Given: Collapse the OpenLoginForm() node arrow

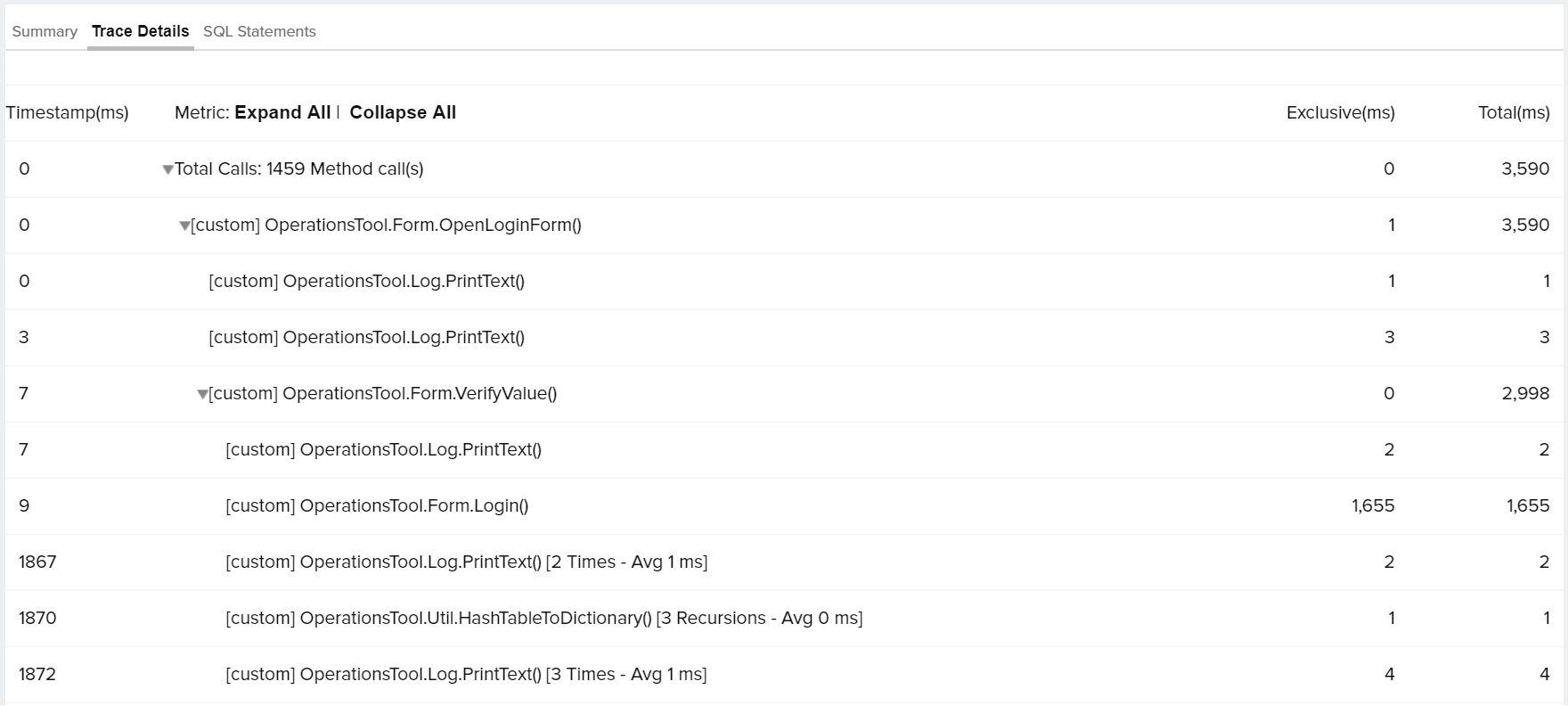Looking at the screenshot, I should [x=184, y=226].
